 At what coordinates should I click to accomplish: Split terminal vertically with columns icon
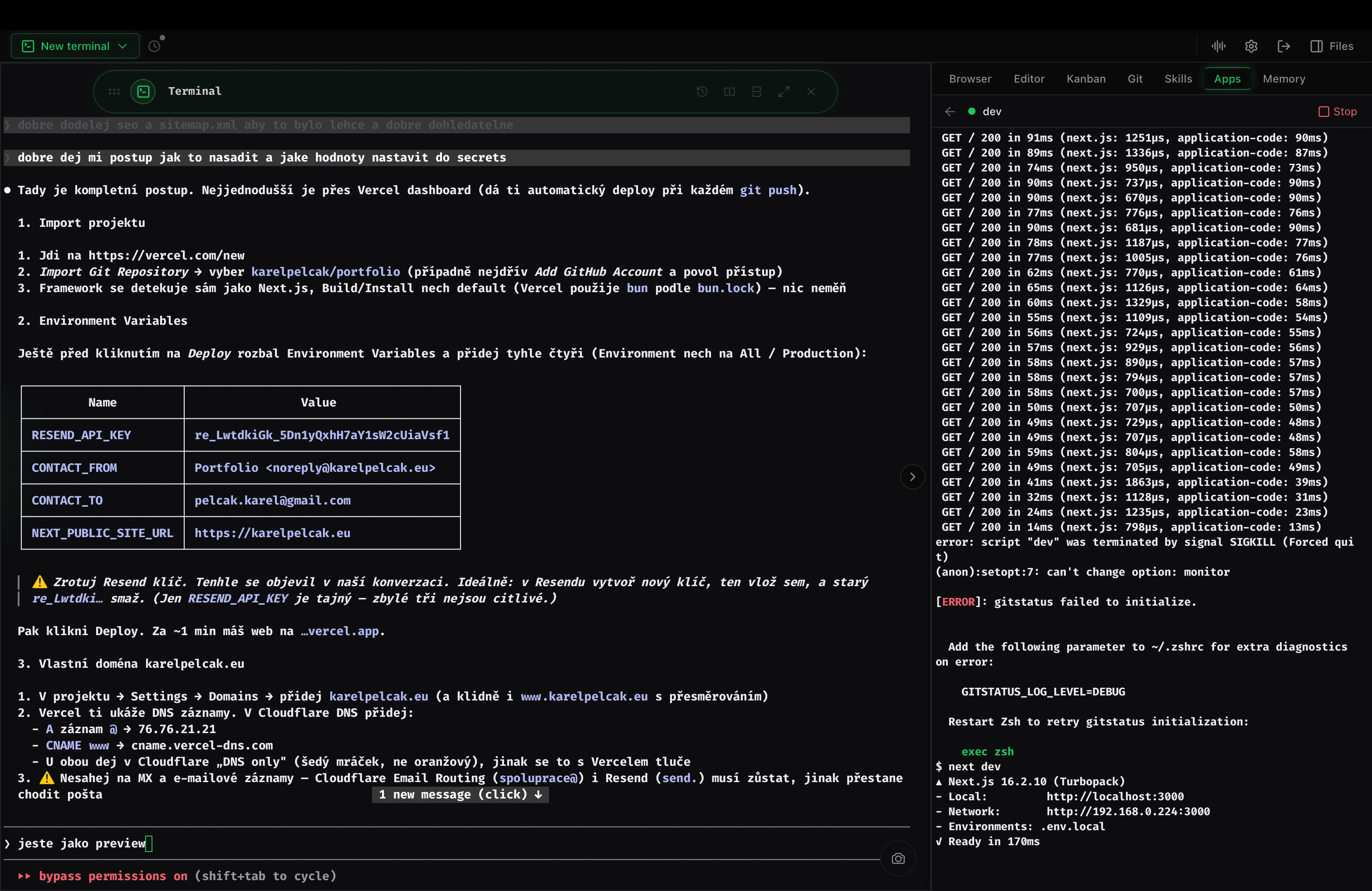(x=729, y=92)
